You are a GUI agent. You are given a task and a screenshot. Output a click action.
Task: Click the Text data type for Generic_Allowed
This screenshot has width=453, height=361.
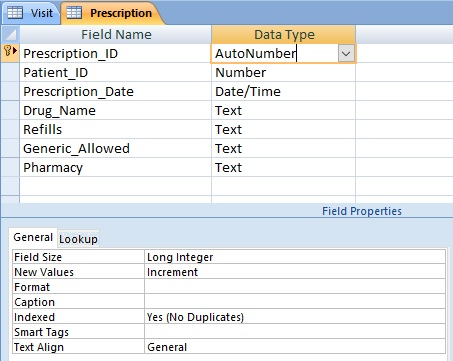click(284, 148)
